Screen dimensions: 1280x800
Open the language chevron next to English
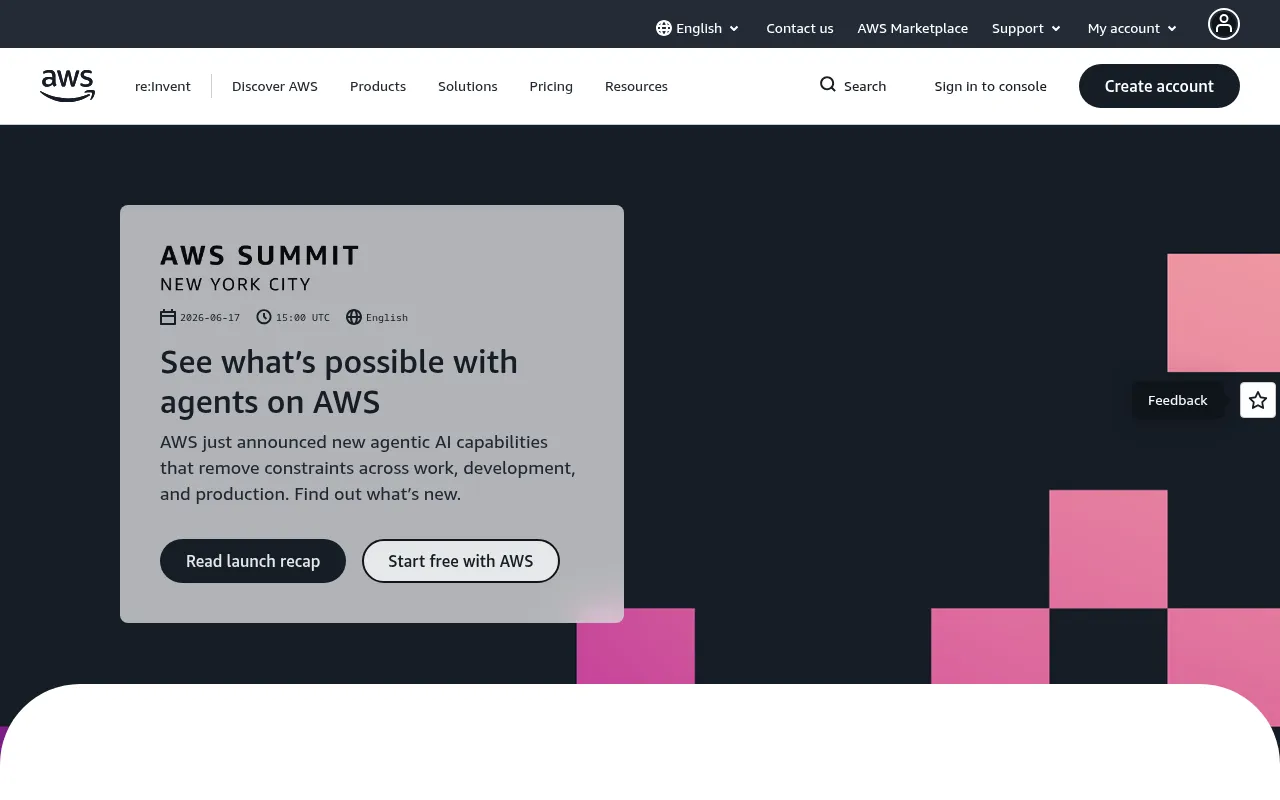(x=734, y=29)
